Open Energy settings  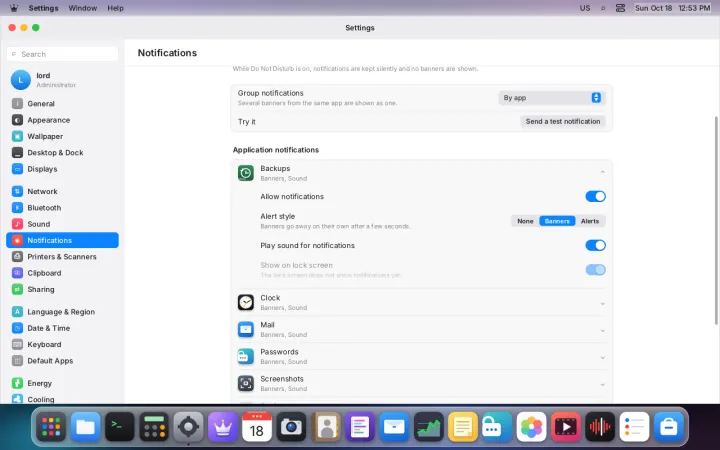[62, 383]
